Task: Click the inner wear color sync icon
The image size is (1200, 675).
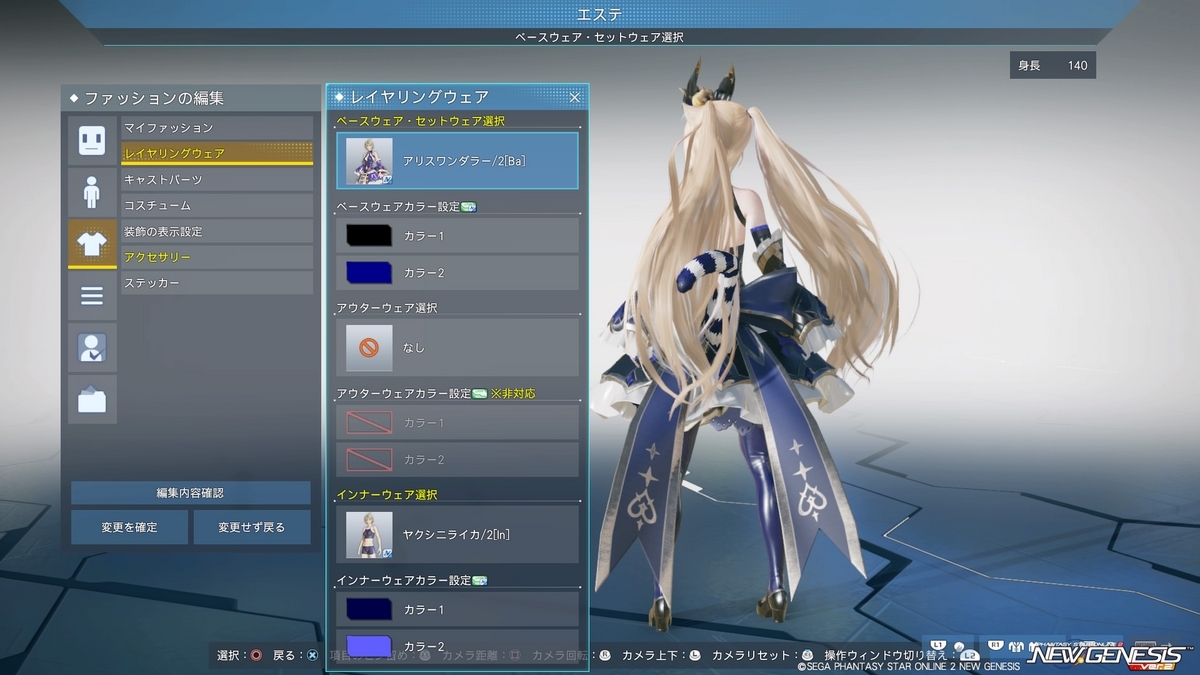Action: point(480,581)
